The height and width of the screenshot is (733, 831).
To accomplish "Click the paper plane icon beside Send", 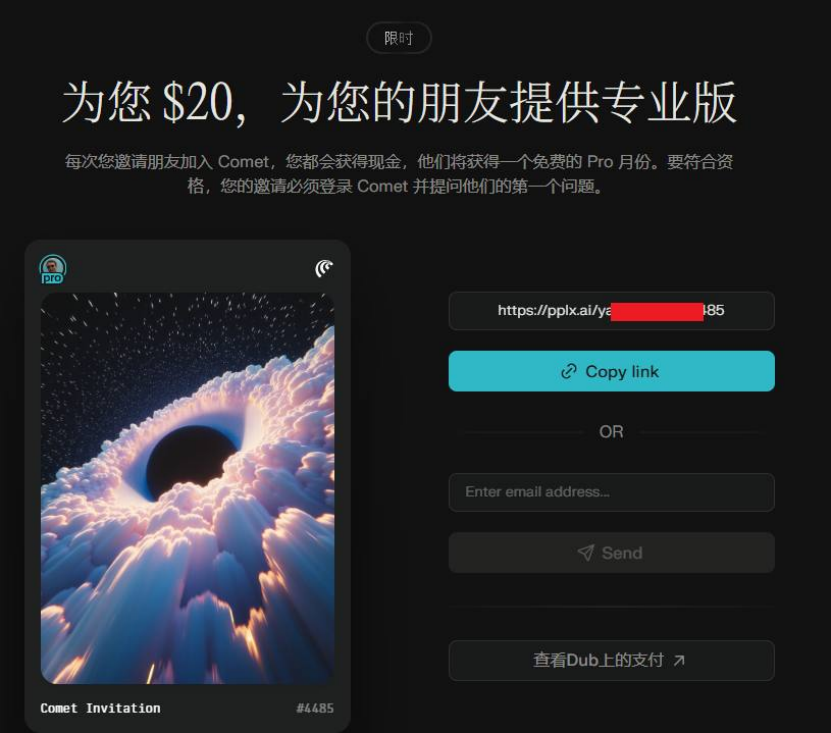I will 586,553.
